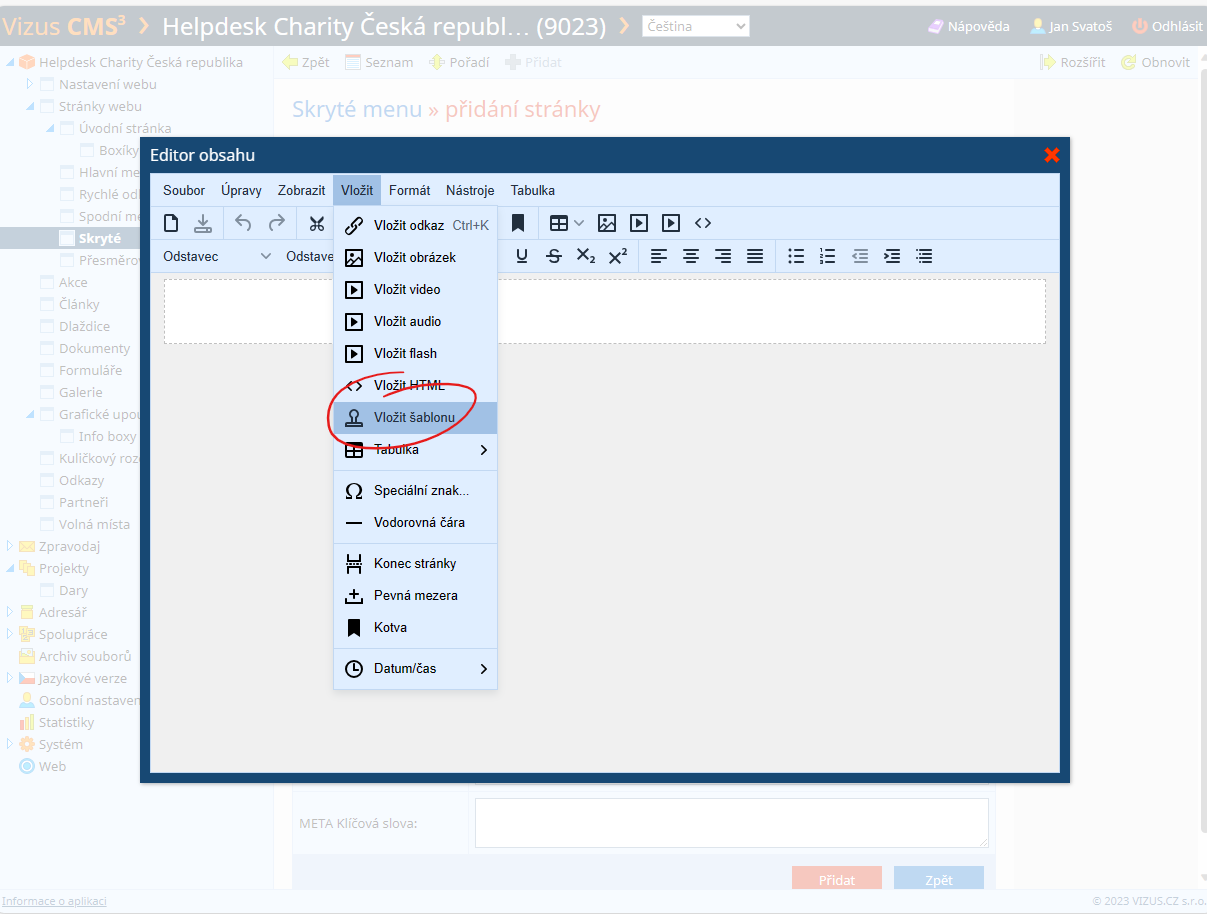The width and height of the screenshot is (1207, 914).
Task: Open the Tabulka menu in menu bar
Action: click(533, 190)
